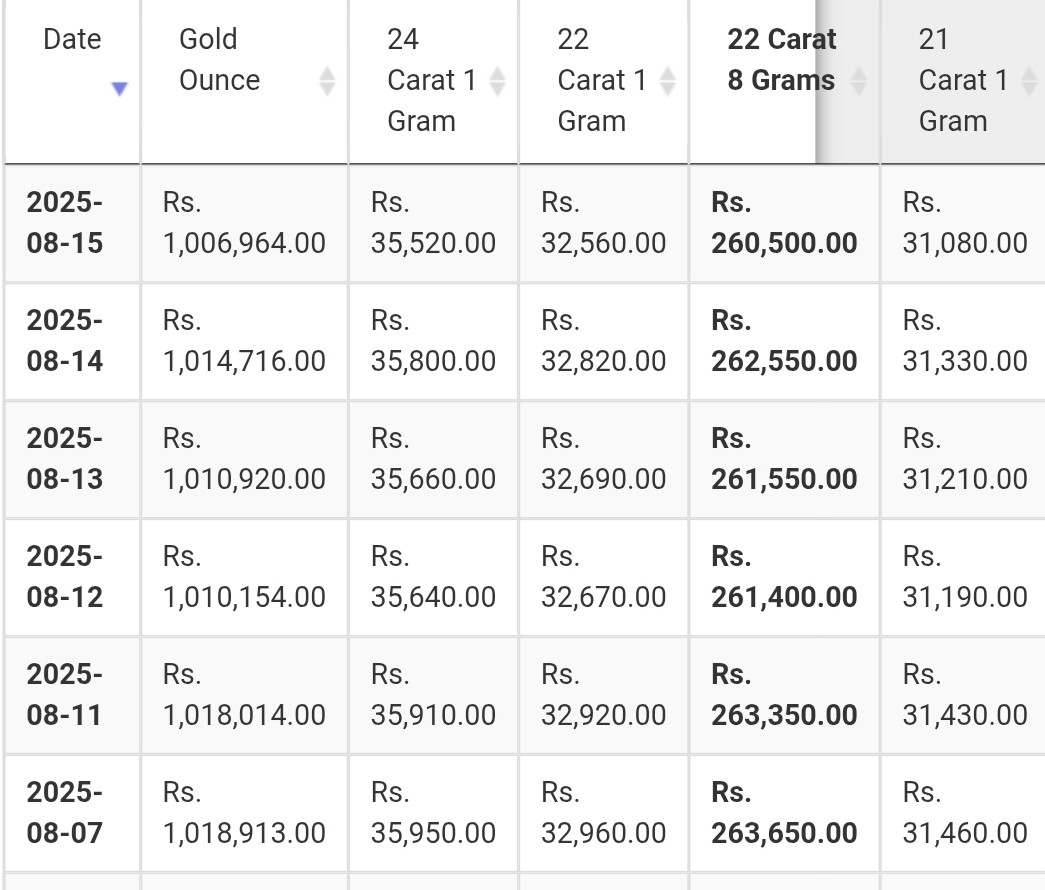
Task: Select Rs. 260,500.00 bold price cell
Action: click(x=784, y=223)
